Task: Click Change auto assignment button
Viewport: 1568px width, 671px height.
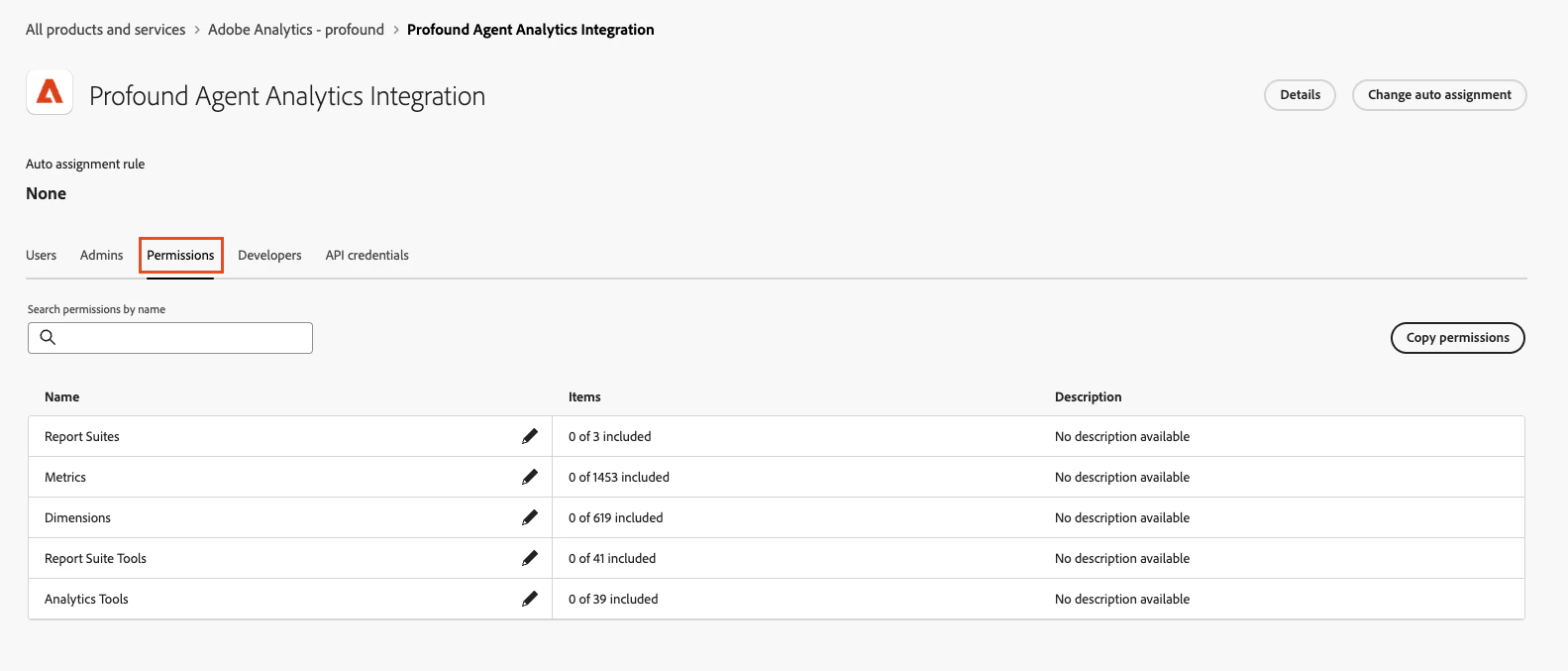Action: click(x=1439, y=95)
